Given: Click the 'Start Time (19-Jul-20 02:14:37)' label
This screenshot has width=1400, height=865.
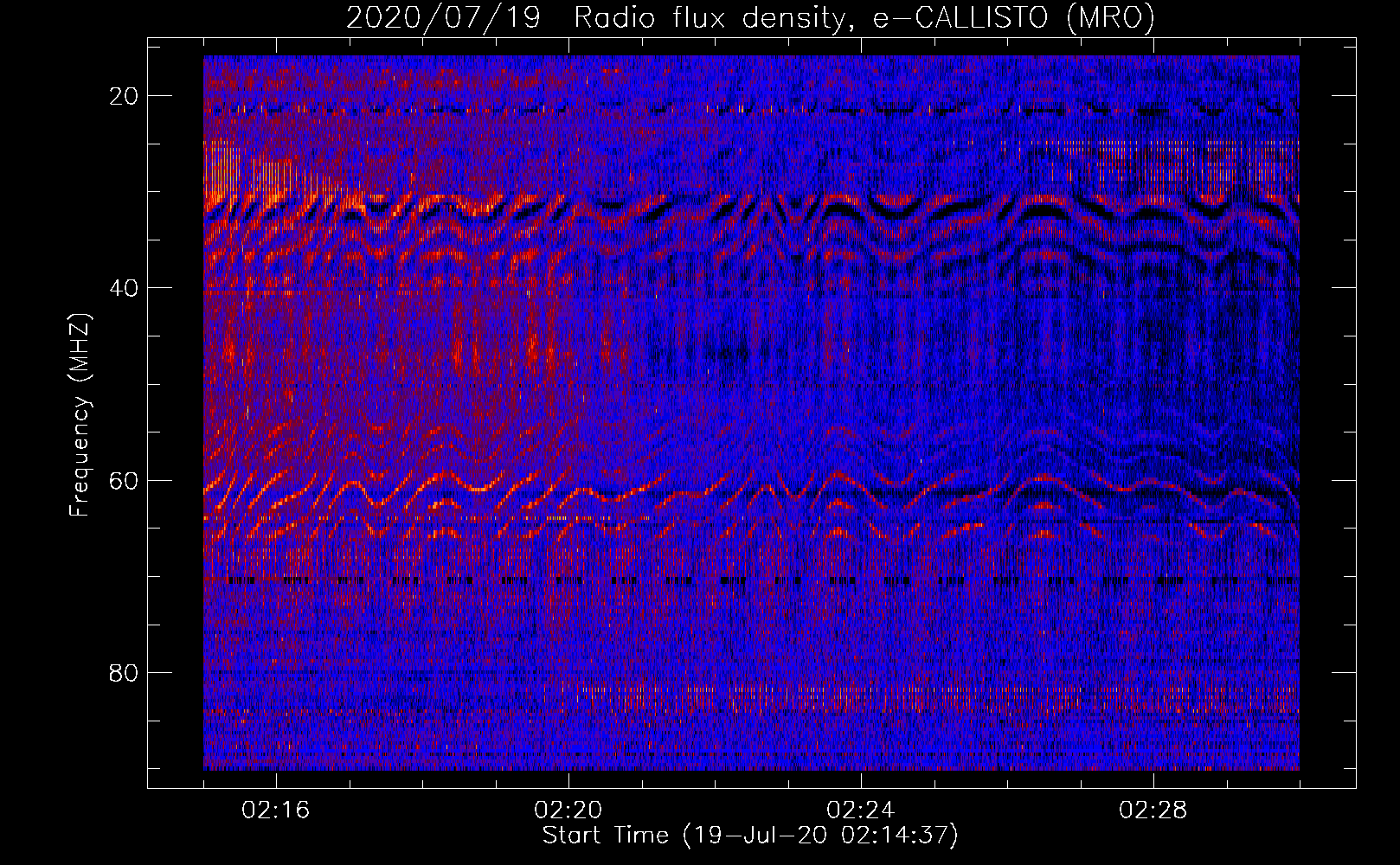Looking at the screenshot, I should point(750,836).
